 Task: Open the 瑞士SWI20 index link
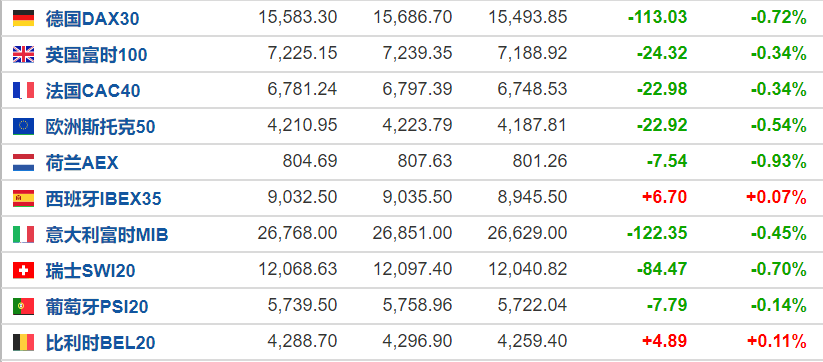click(90, 271)
